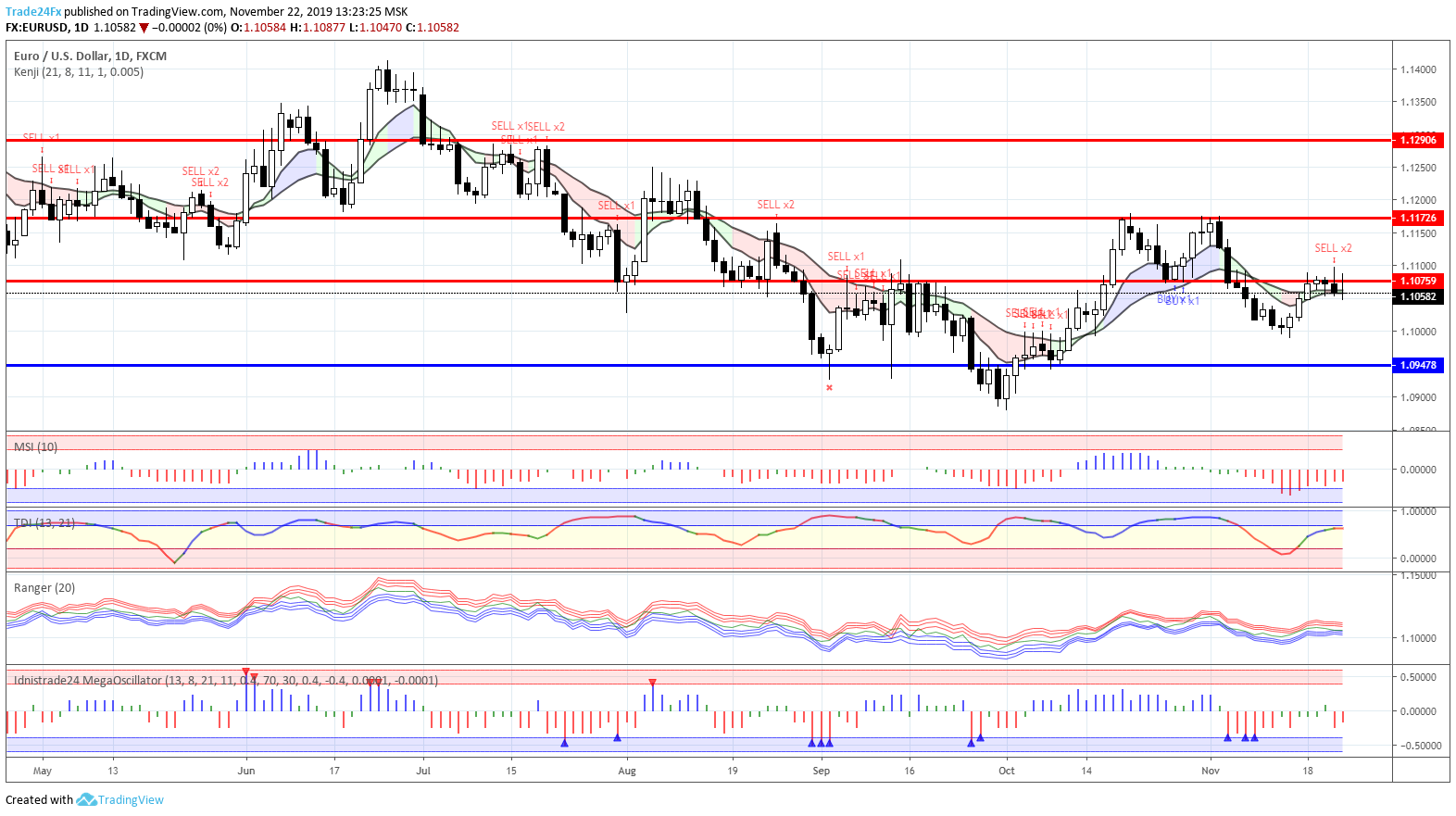Click the SELL x2 signal near November 18
1456x816 pixels.
click(x=1333, y=248)
